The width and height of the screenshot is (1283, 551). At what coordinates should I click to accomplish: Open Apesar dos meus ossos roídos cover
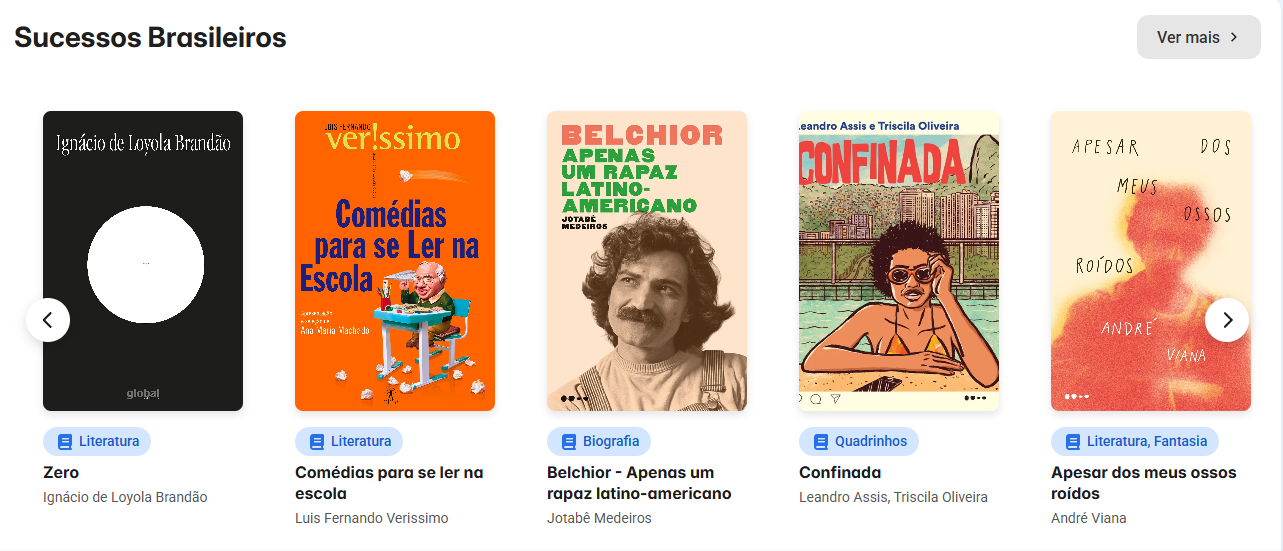1151,261
